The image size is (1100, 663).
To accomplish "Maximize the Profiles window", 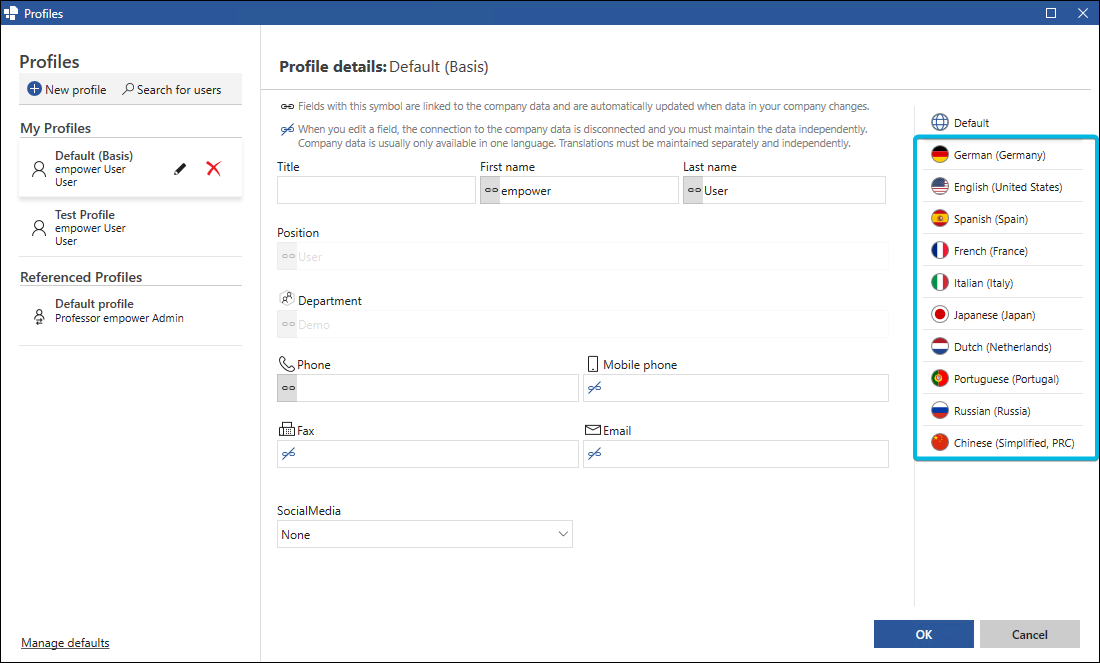I will point(1051,13).
